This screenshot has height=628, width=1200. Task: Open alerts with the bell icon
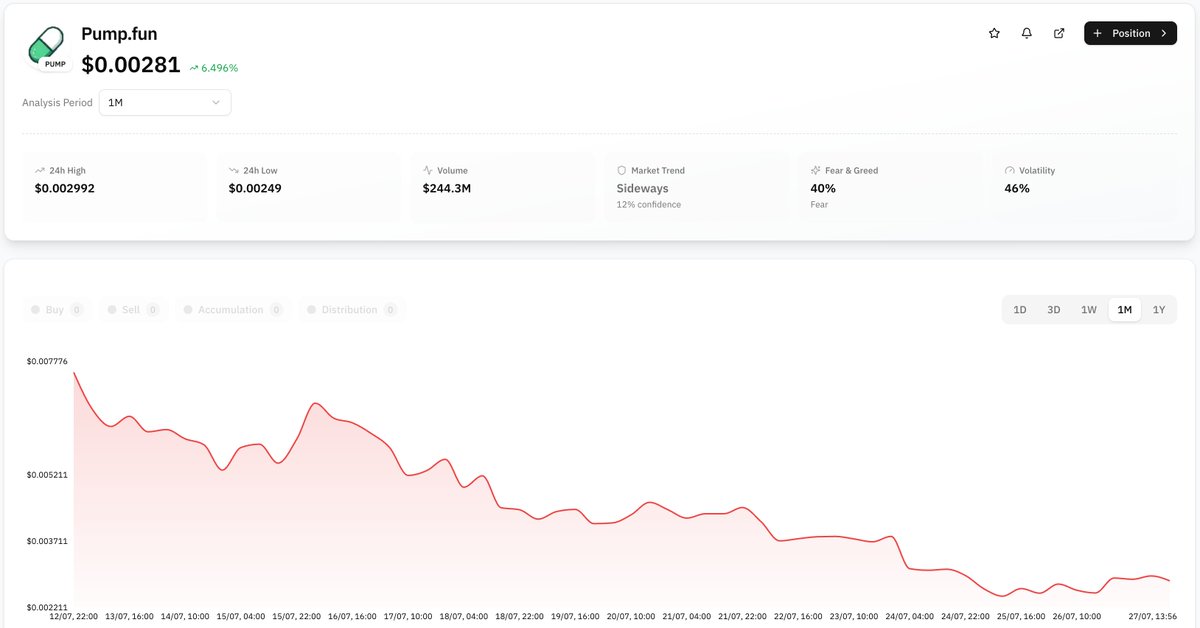coord(1027,33)
